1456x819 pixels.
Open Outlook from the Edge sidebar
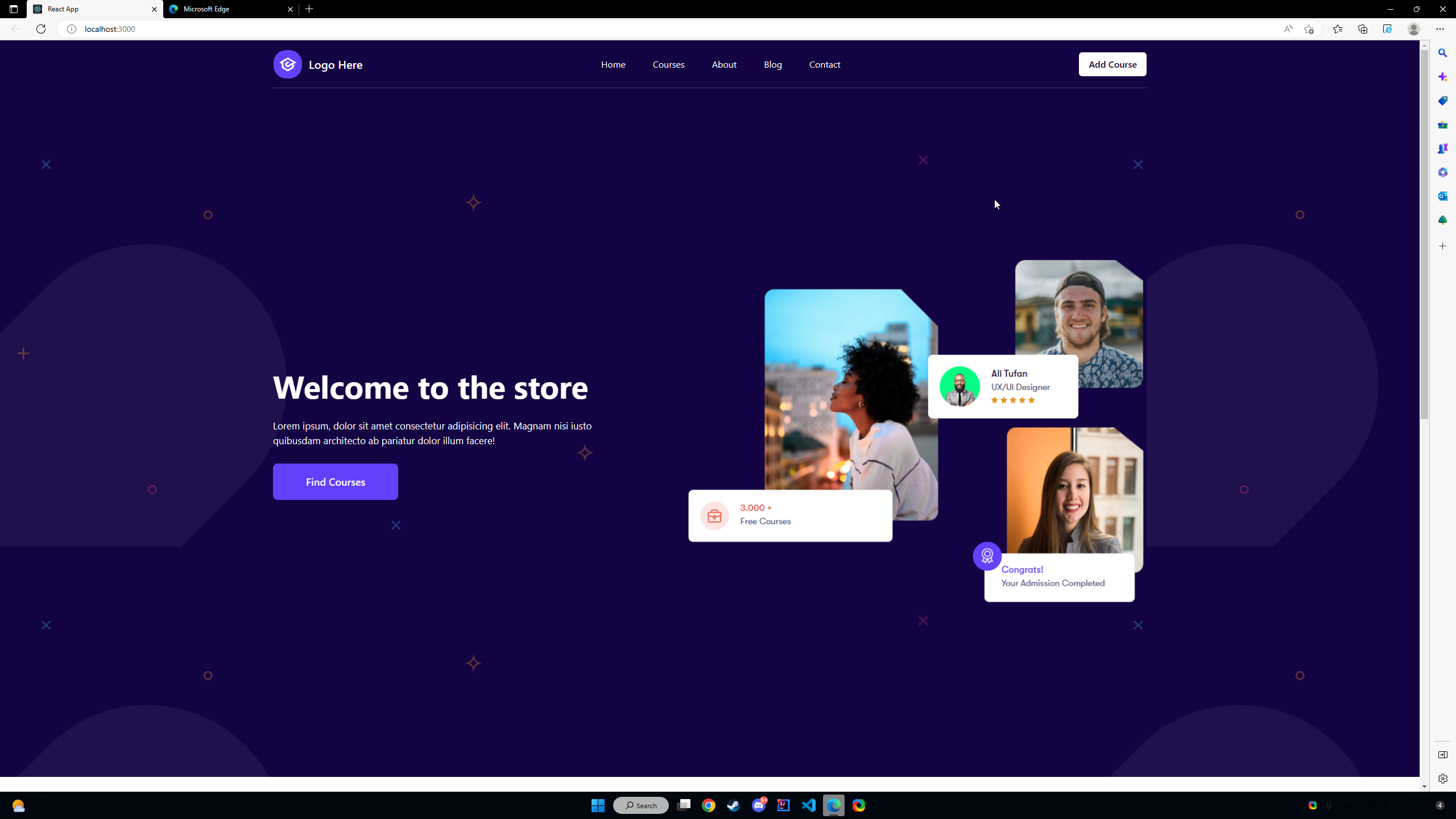pos(1443,196)
